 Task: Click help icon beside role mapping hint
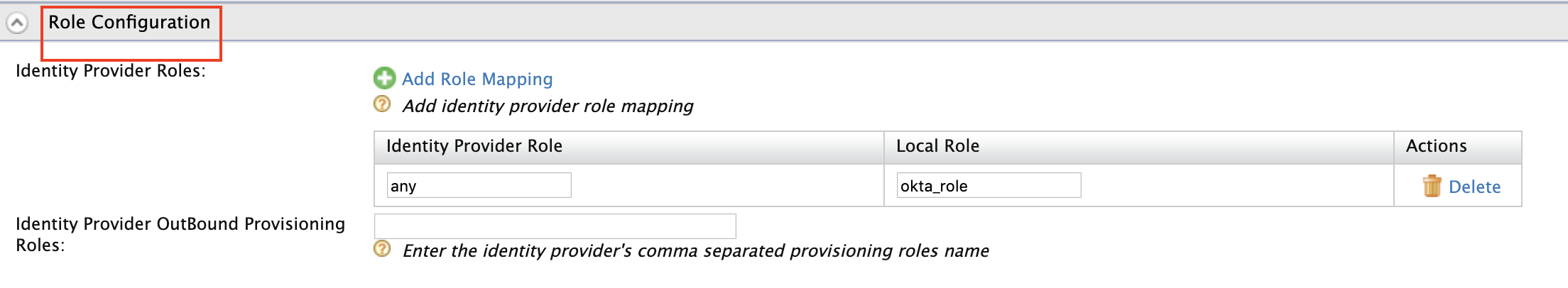coord(382,104)
